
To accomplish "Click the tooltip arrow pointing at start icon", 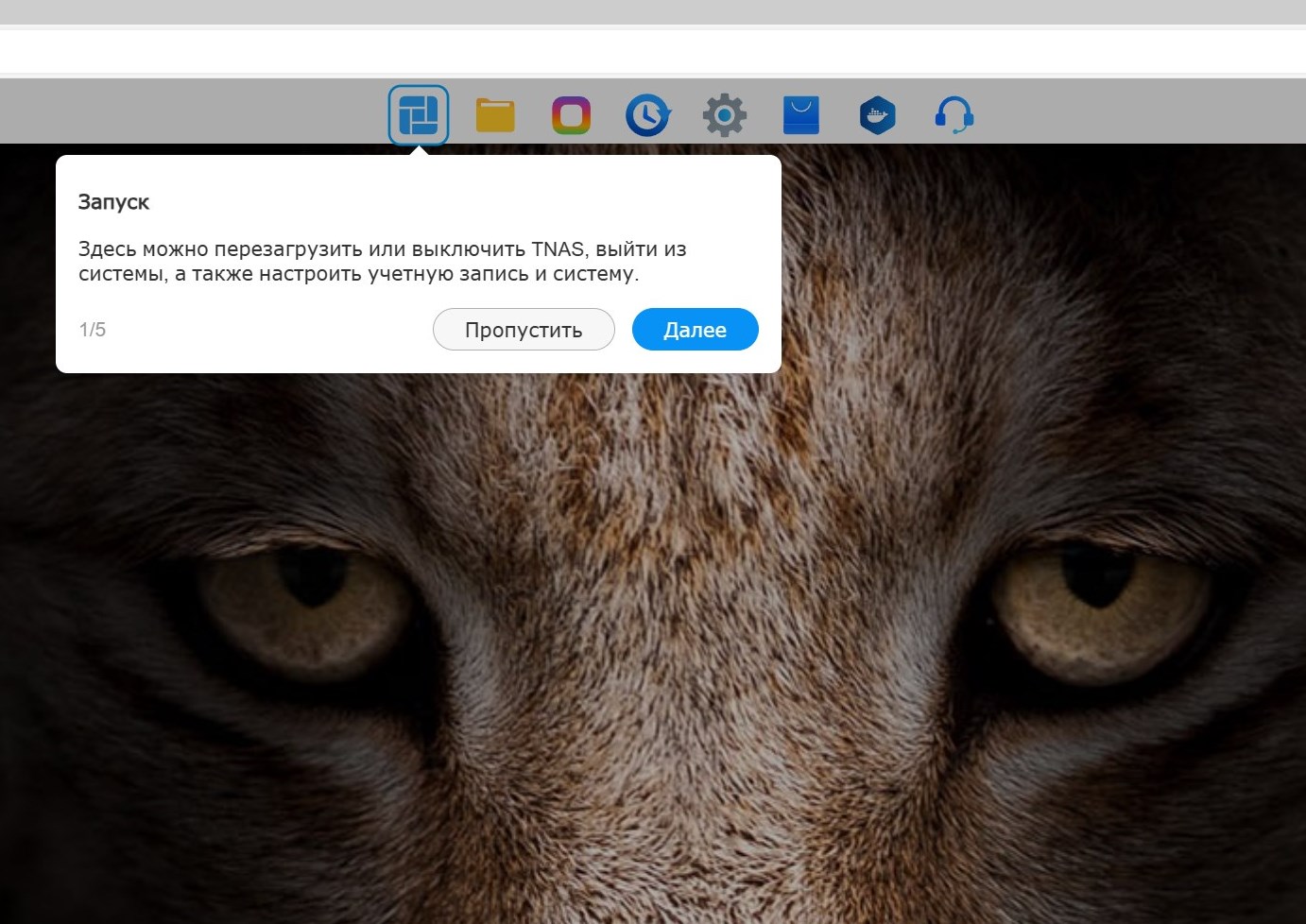I will point(419,150).
